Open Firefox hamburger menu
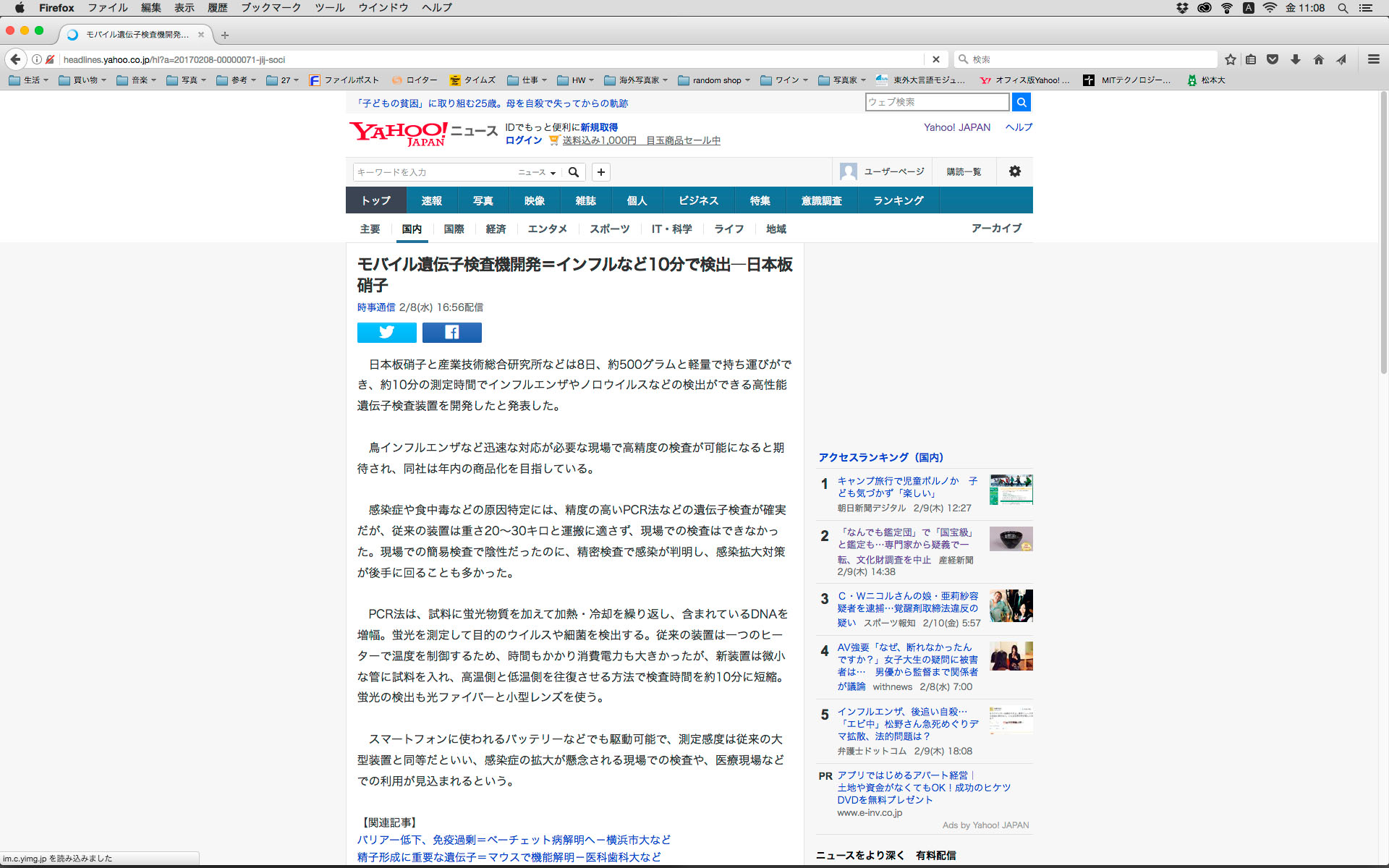1389x868 pixels. (x=1374, y=59)
